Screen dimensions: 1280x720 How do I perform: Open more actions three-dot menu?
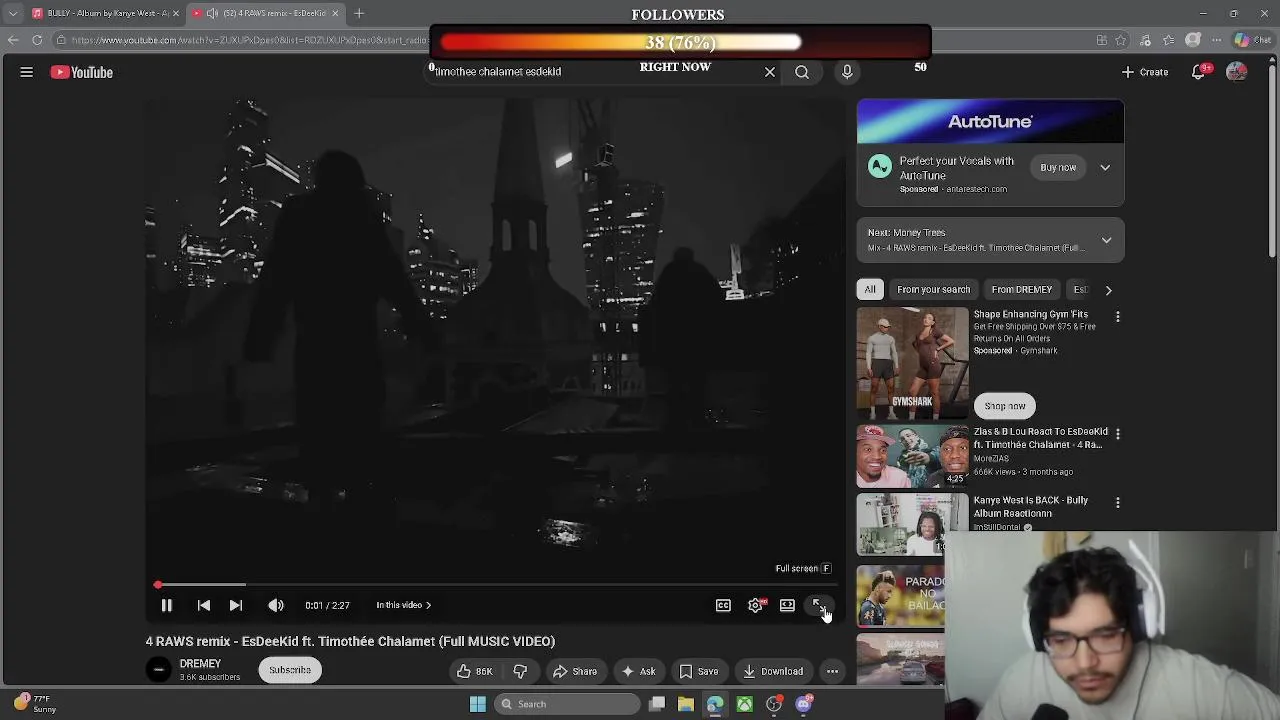click(832, 671)
